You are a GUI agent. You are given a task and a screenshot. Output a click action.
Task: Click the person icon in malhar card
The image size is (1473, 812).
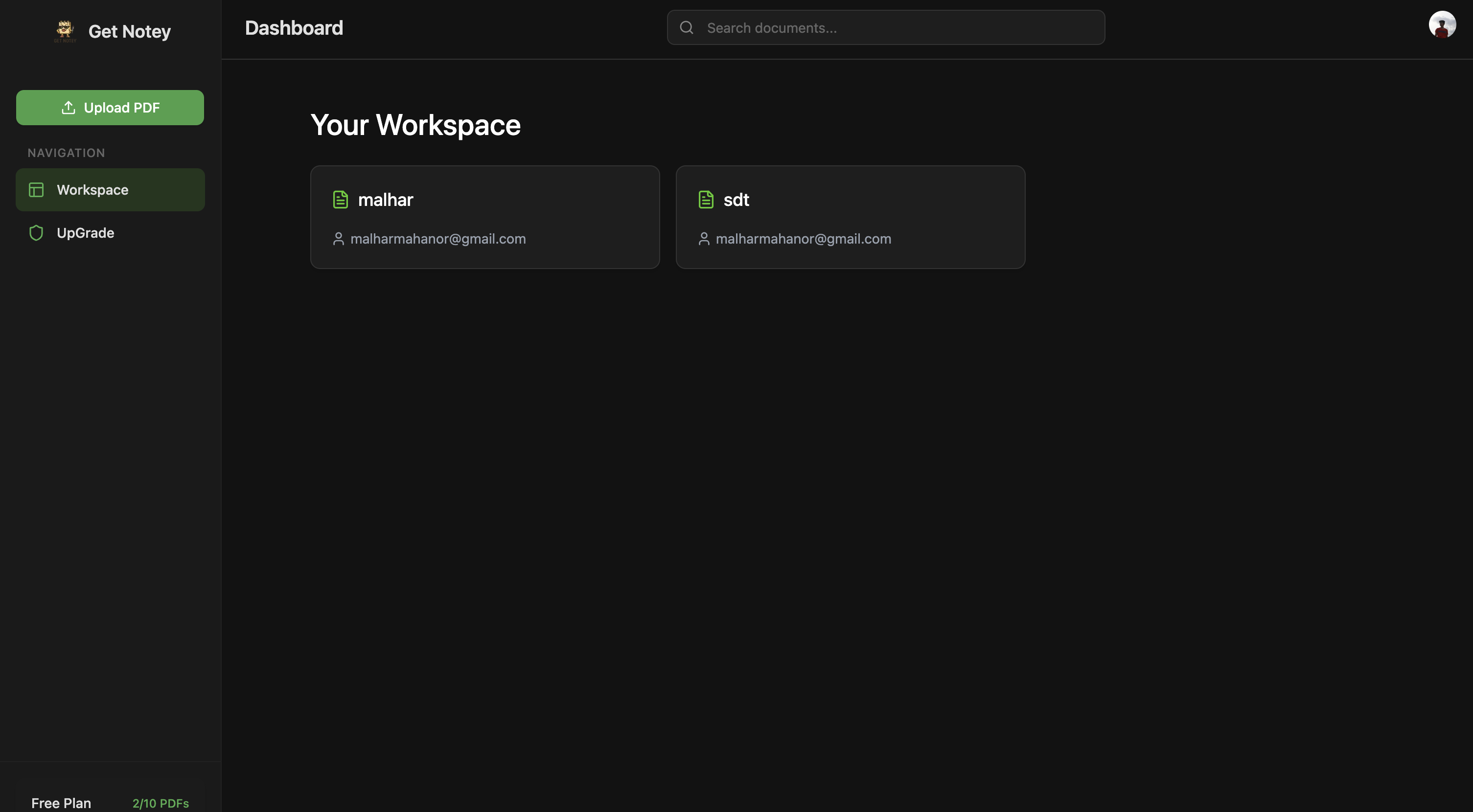coord(338,239)
